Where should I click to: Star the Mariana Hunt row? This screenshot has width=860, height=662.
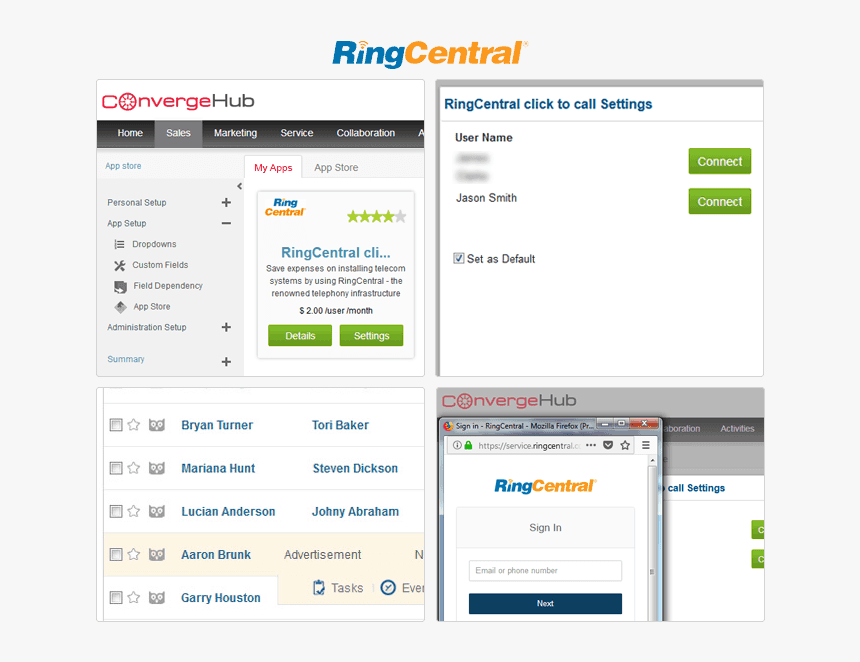point(133,468)
